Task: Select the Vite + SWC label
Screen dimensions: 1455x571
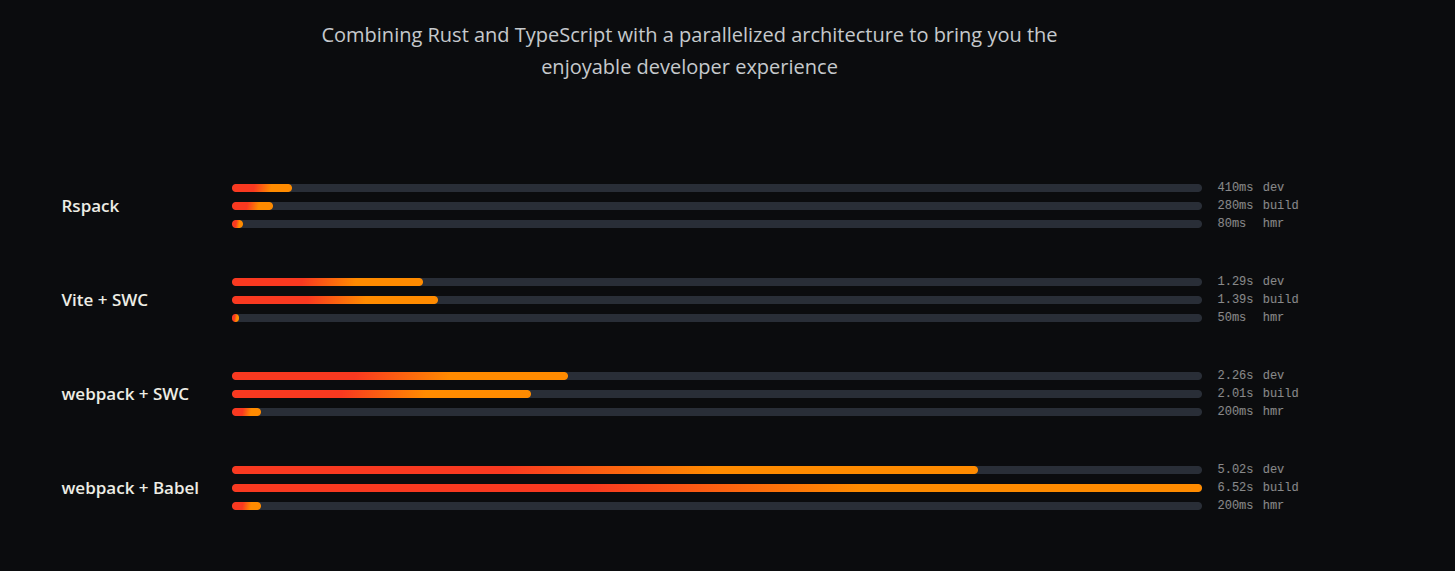Action: coord(105,300)
